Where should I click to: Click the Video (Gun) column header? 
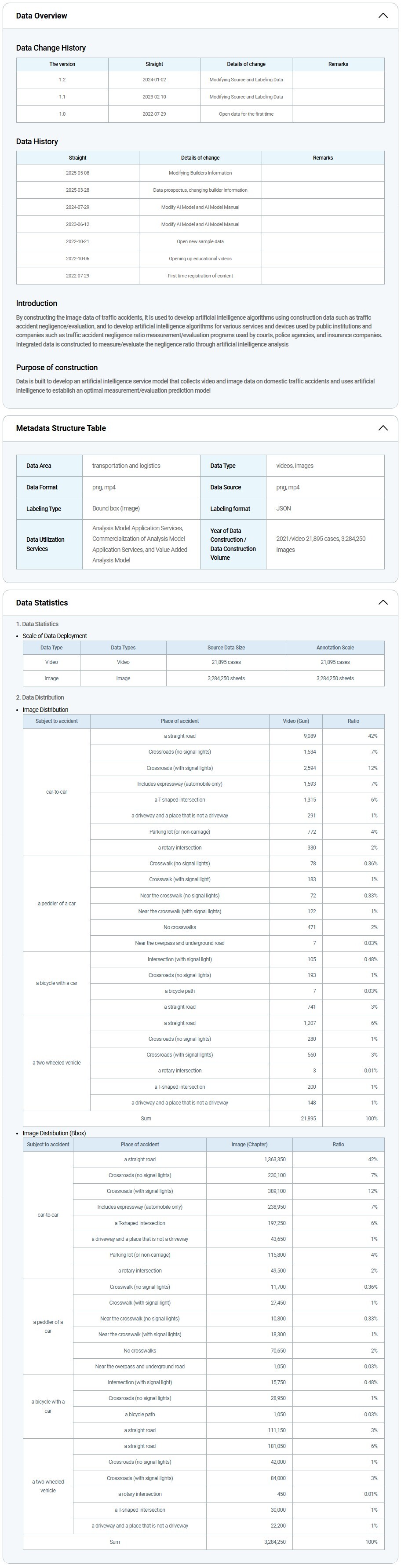[x=296, y=721]
